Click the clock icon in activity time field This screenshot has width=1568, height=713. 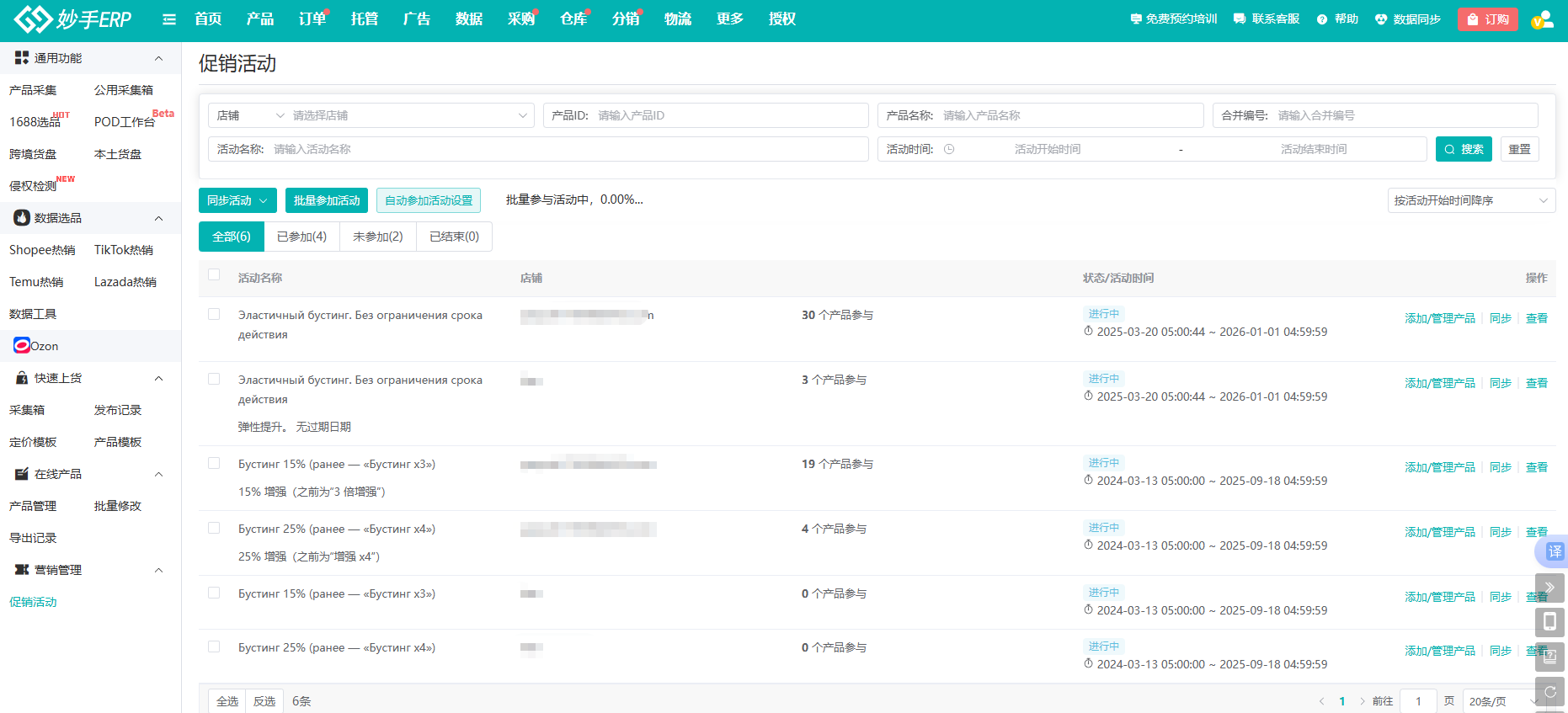click(949, 149)
